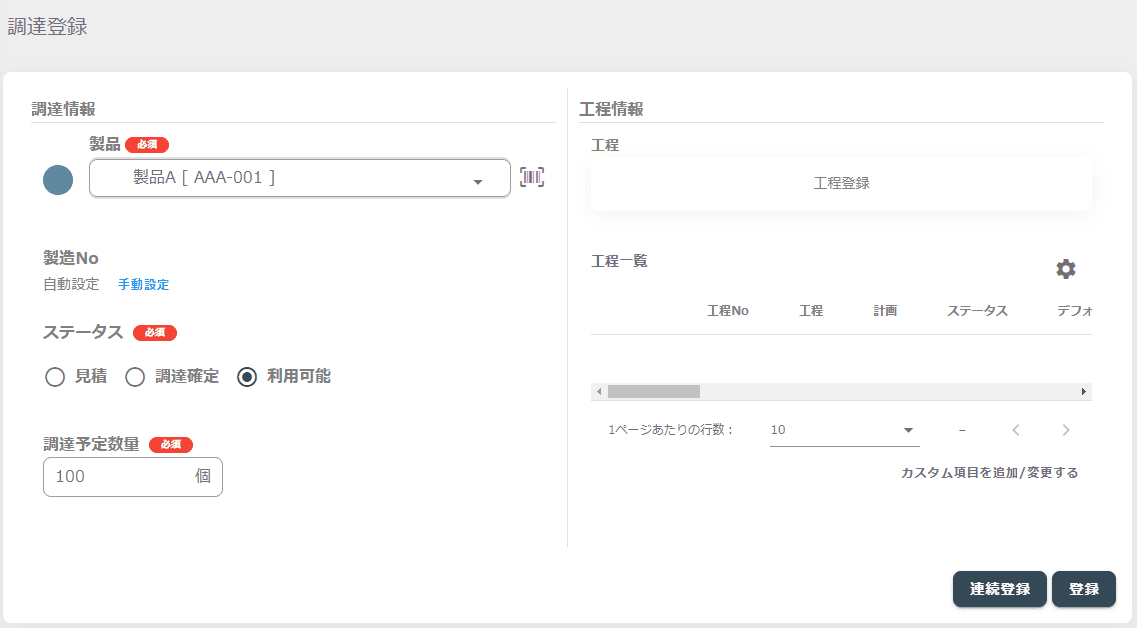1137x628 pixels.
Task: Go to next page chevron in pagination
Action: pos(1065,430)
